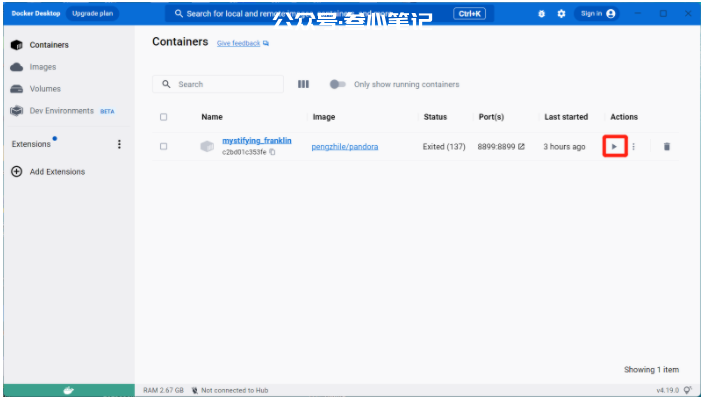Click the Port(s) column header
This screenshot has height=406, width=704.
click(x=491, y=117)
